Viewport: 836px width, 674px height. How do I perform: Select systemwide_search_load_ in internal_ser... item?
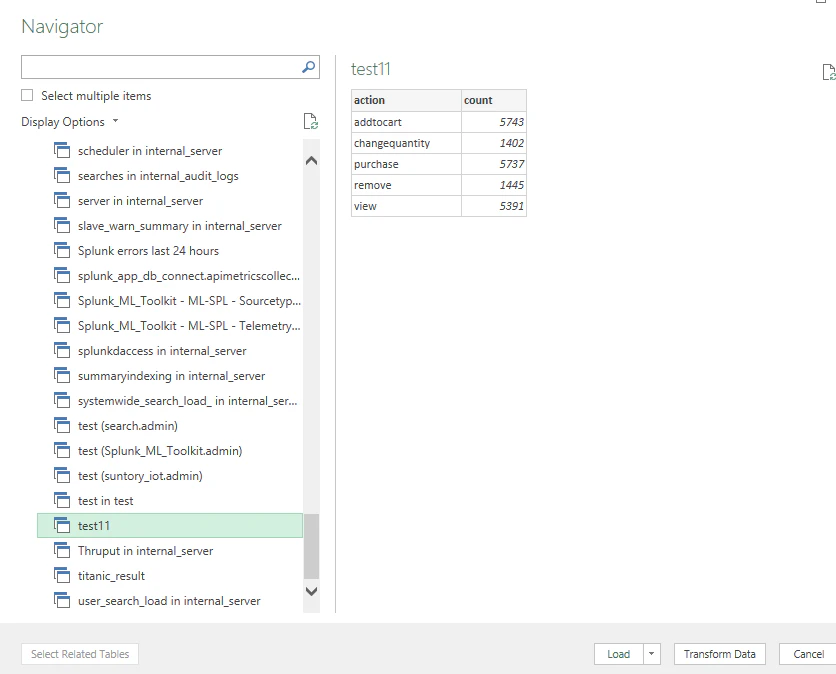[x=170, y=400]
